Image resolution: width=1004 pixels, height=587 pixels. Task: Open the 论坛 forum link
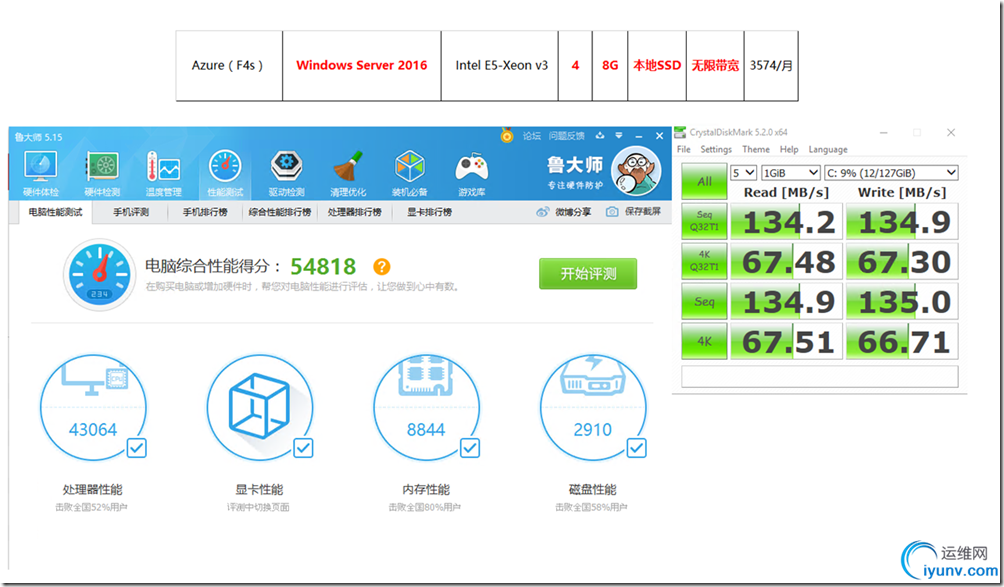(x=531, y=136)
